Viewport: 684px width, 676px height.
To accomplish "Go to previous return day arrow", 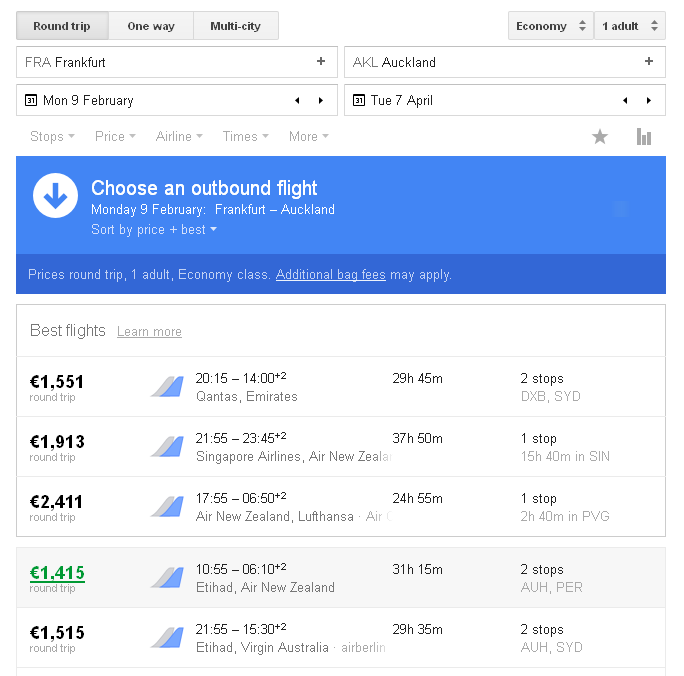I will [x=625, y=101].
